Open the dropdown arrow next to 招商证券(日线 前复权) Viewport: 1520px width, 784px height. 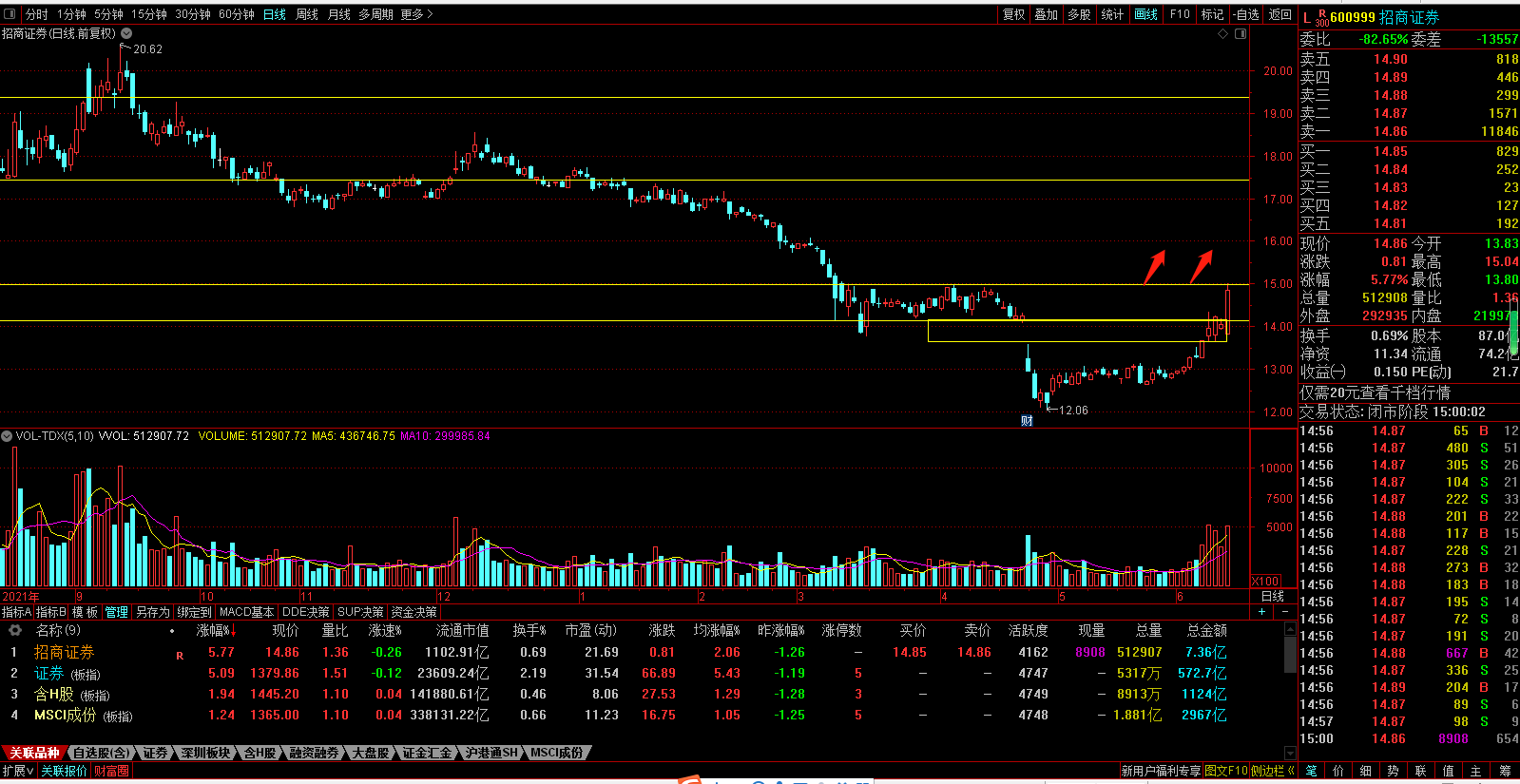tap(126, 33)
